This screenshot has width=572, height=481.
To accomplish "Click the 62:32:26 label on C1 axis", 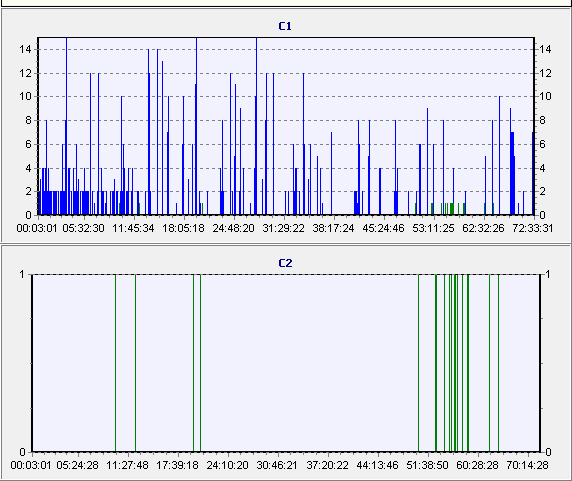I will 483,228.
